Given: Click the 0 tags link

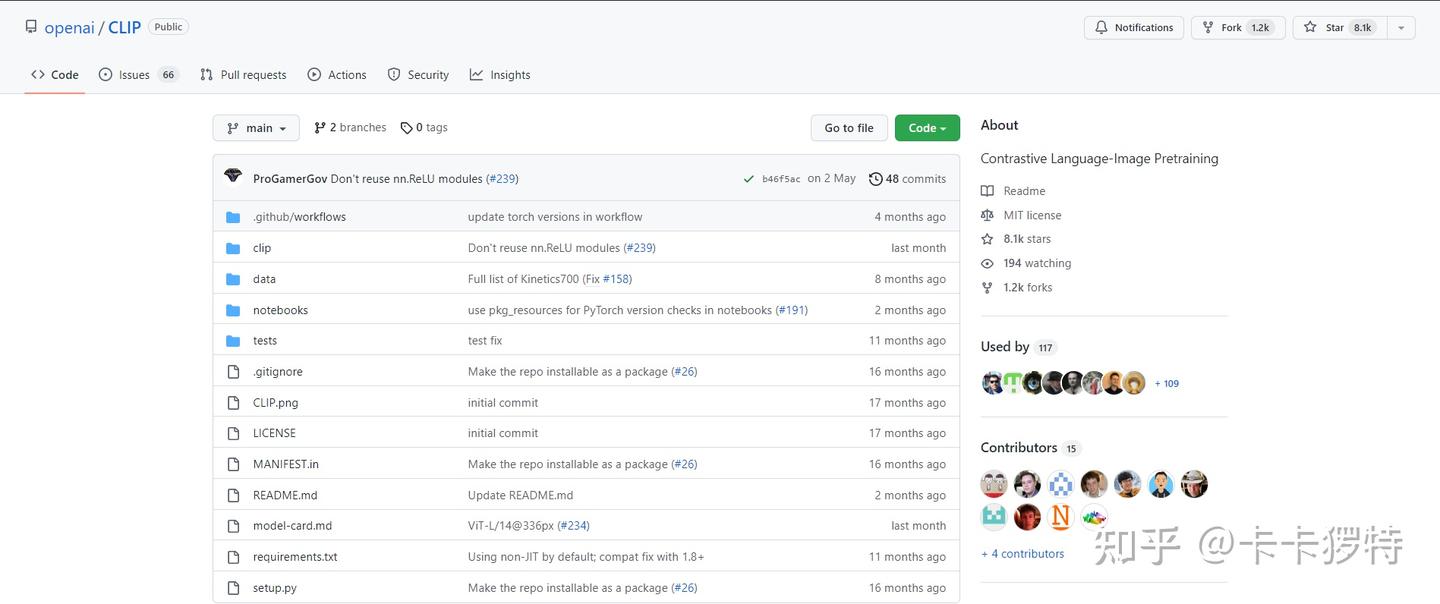Looking at the screenshot, I should pos(424,128).
